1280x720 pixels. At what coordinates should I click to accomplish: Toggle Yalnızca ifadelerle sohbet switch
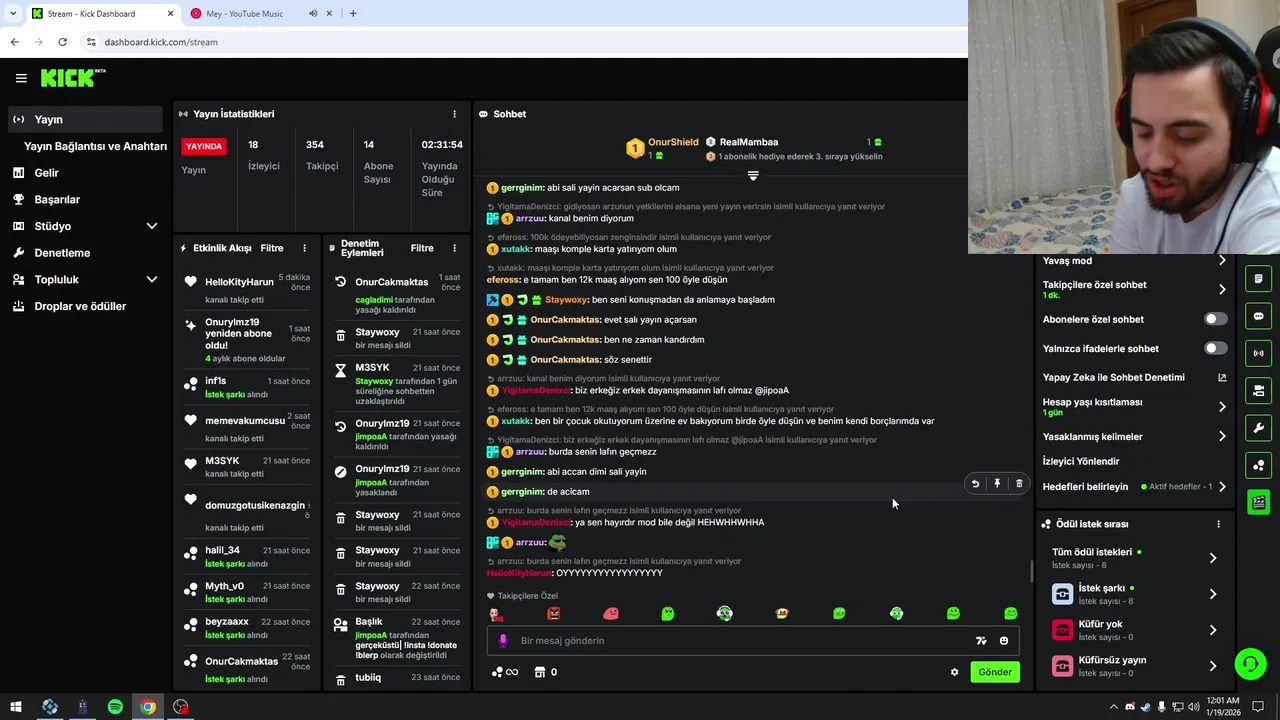1215,348
